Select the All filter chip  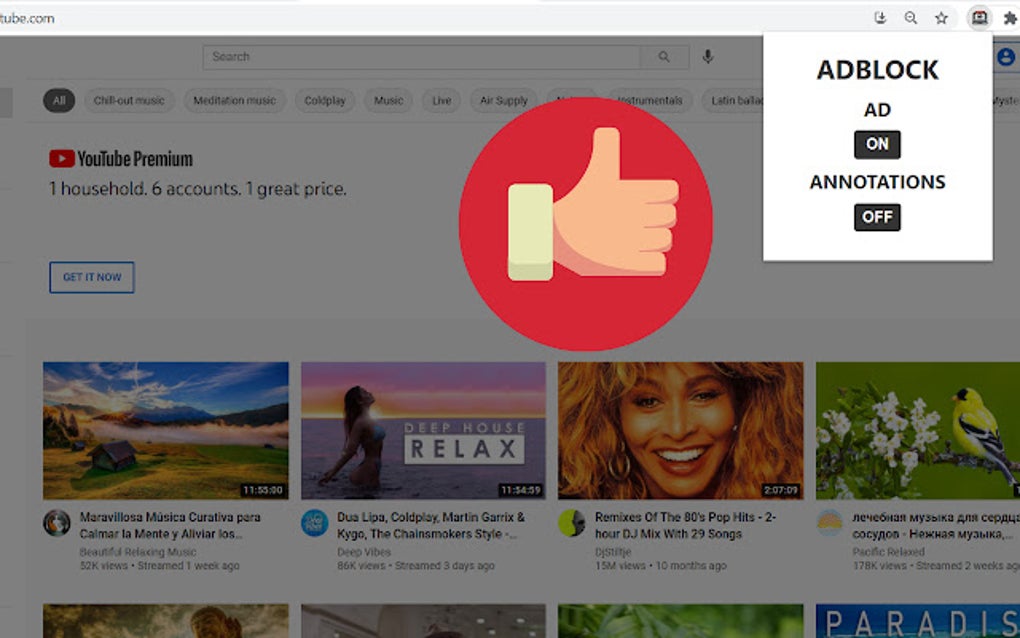point(58,100)
